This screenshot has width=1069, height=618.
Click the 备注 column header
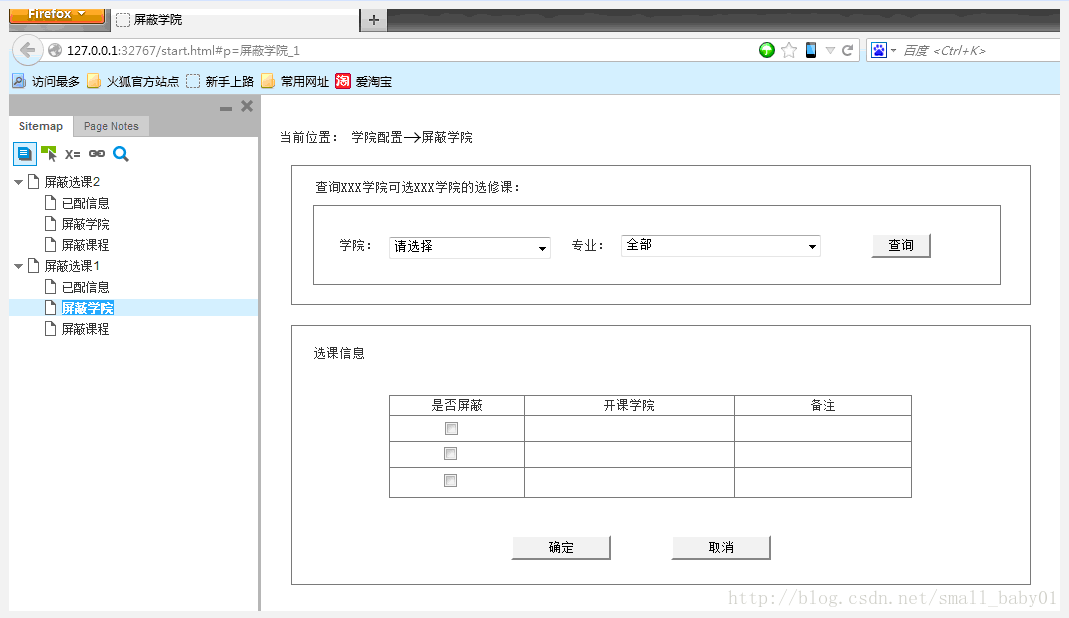823,405
